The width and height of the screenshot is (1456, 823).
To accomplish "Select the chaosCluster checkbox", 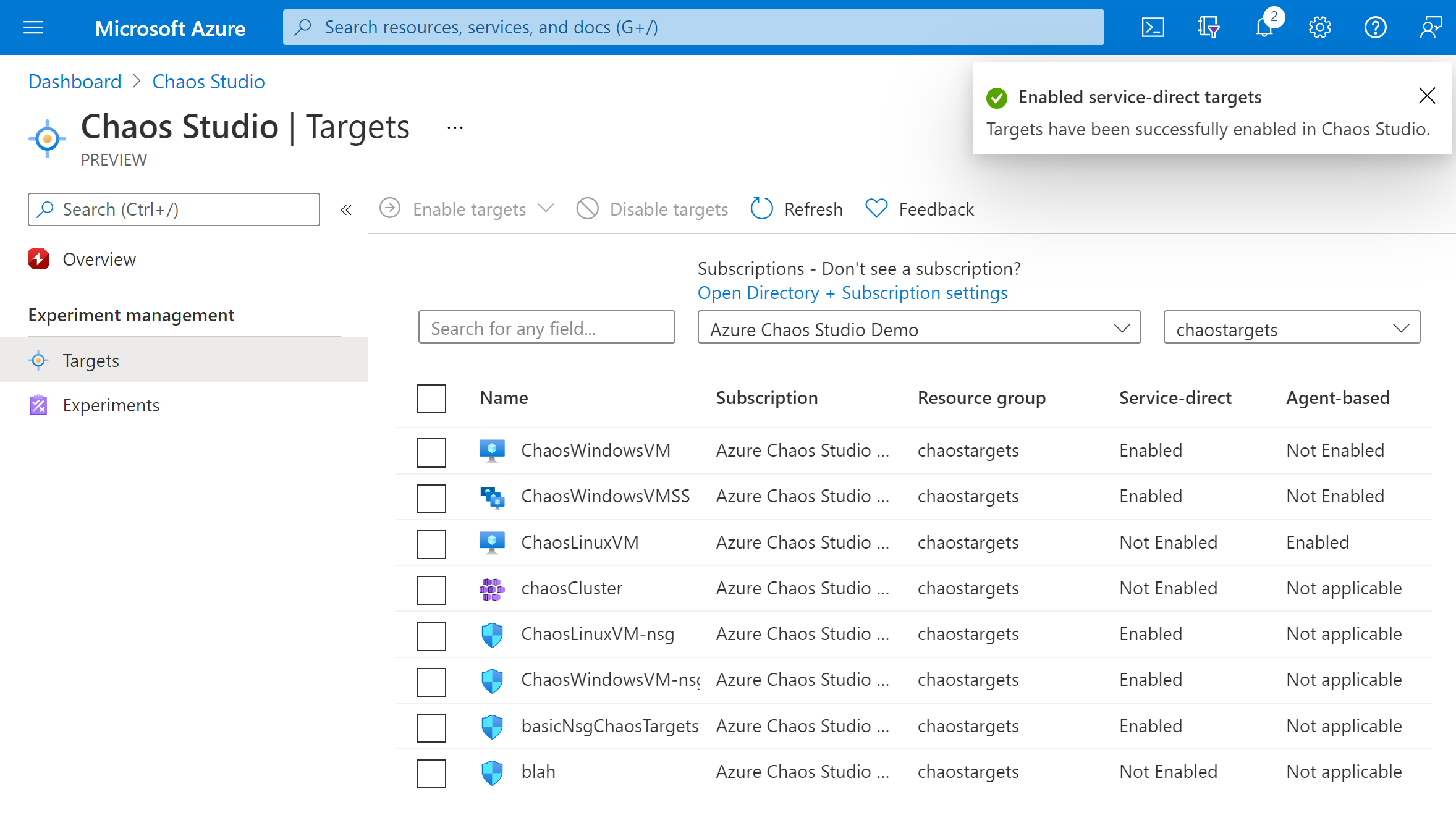I will [x=432, y=589].
